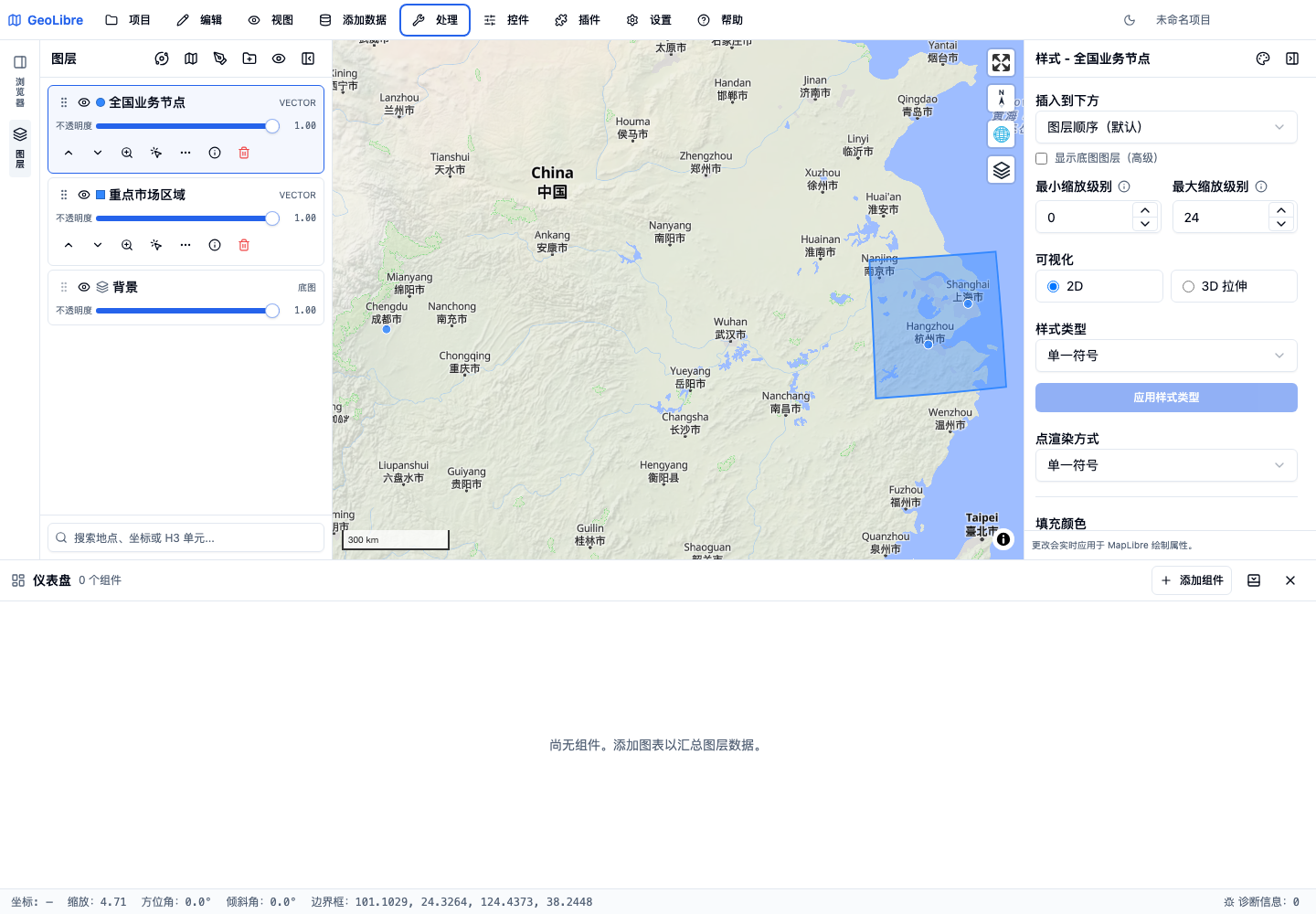Click the map icon in 图层 header
Screen dimensions: 1316x914
click(x=191, y=58)
